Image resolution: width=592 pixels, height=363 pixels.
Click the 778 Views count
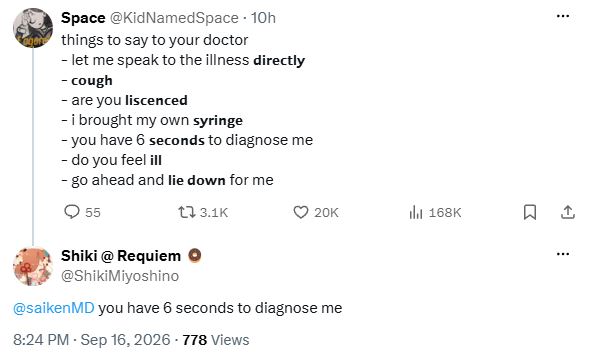pyautogui.click(x=216, y=340)
